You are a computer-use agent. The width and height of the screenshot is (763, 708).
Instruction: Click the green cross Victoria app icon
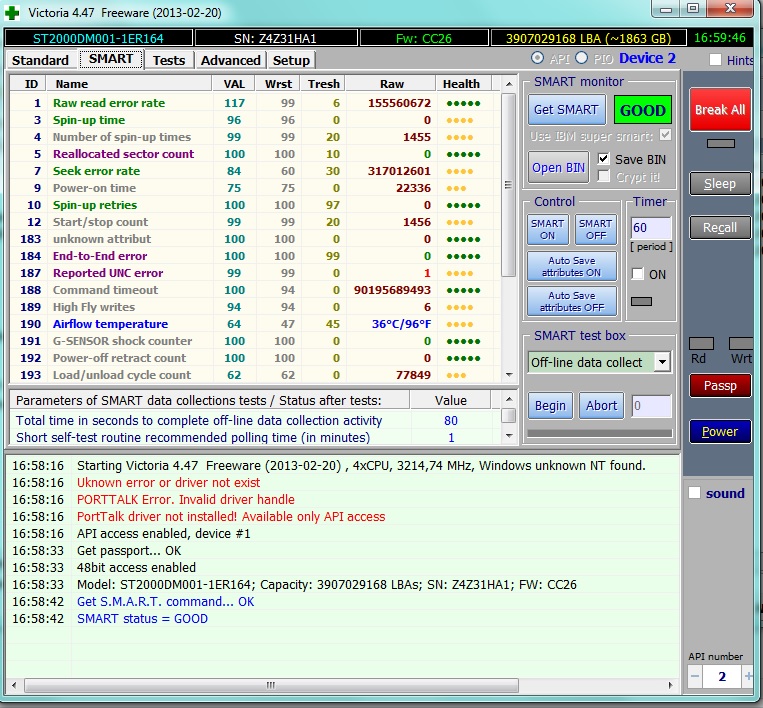[12, 13]
